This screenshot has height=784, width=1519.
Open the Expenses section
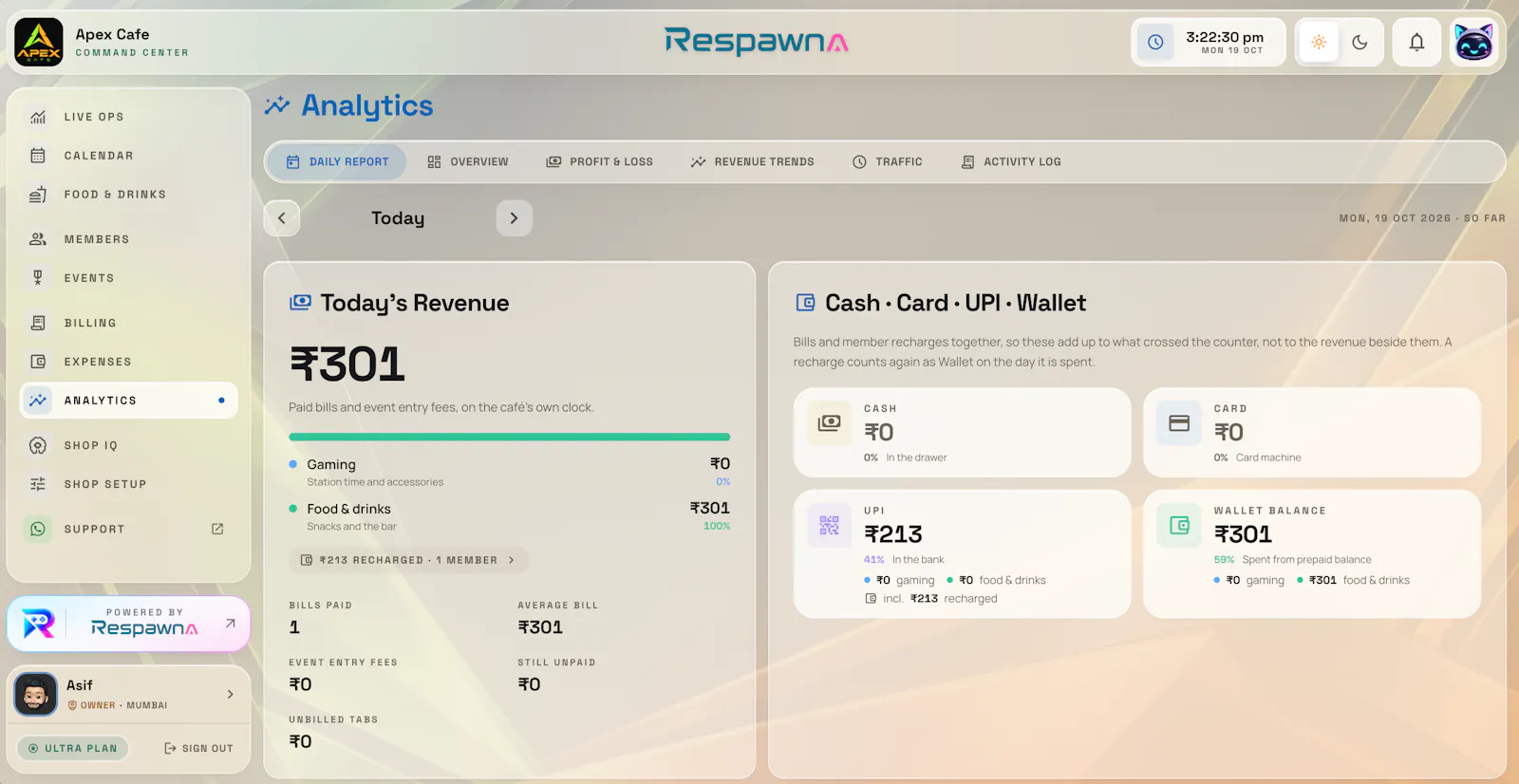(129, 362)
